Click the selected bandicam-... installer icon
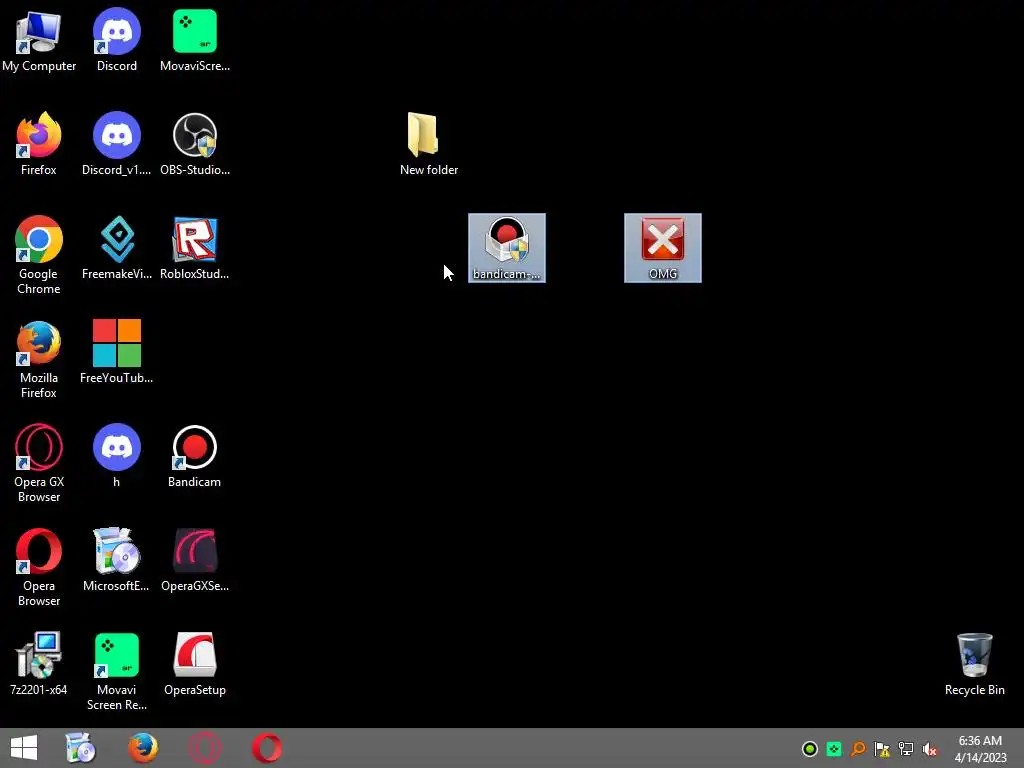This screenshot has height=768, width=1024. 507,248
